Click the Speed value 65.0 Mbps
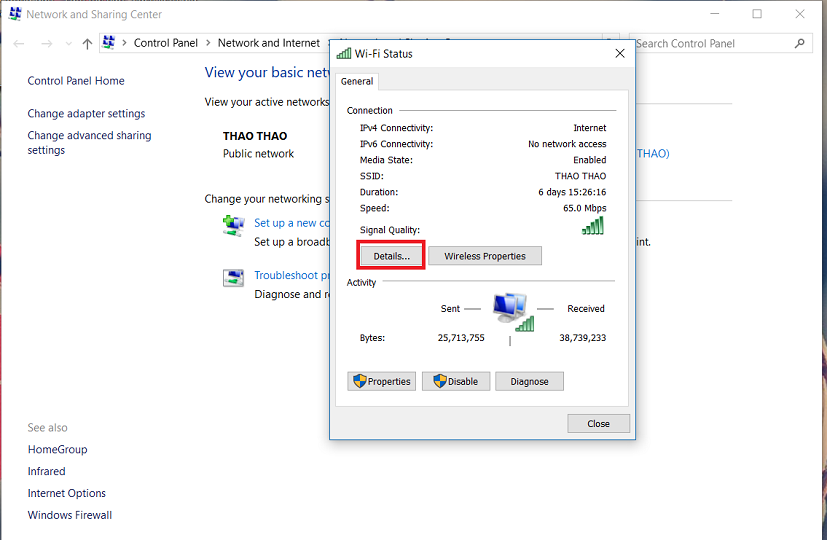The height and width of the screenshot is (540, 827). pyautogui.click(x=584, y=208)
